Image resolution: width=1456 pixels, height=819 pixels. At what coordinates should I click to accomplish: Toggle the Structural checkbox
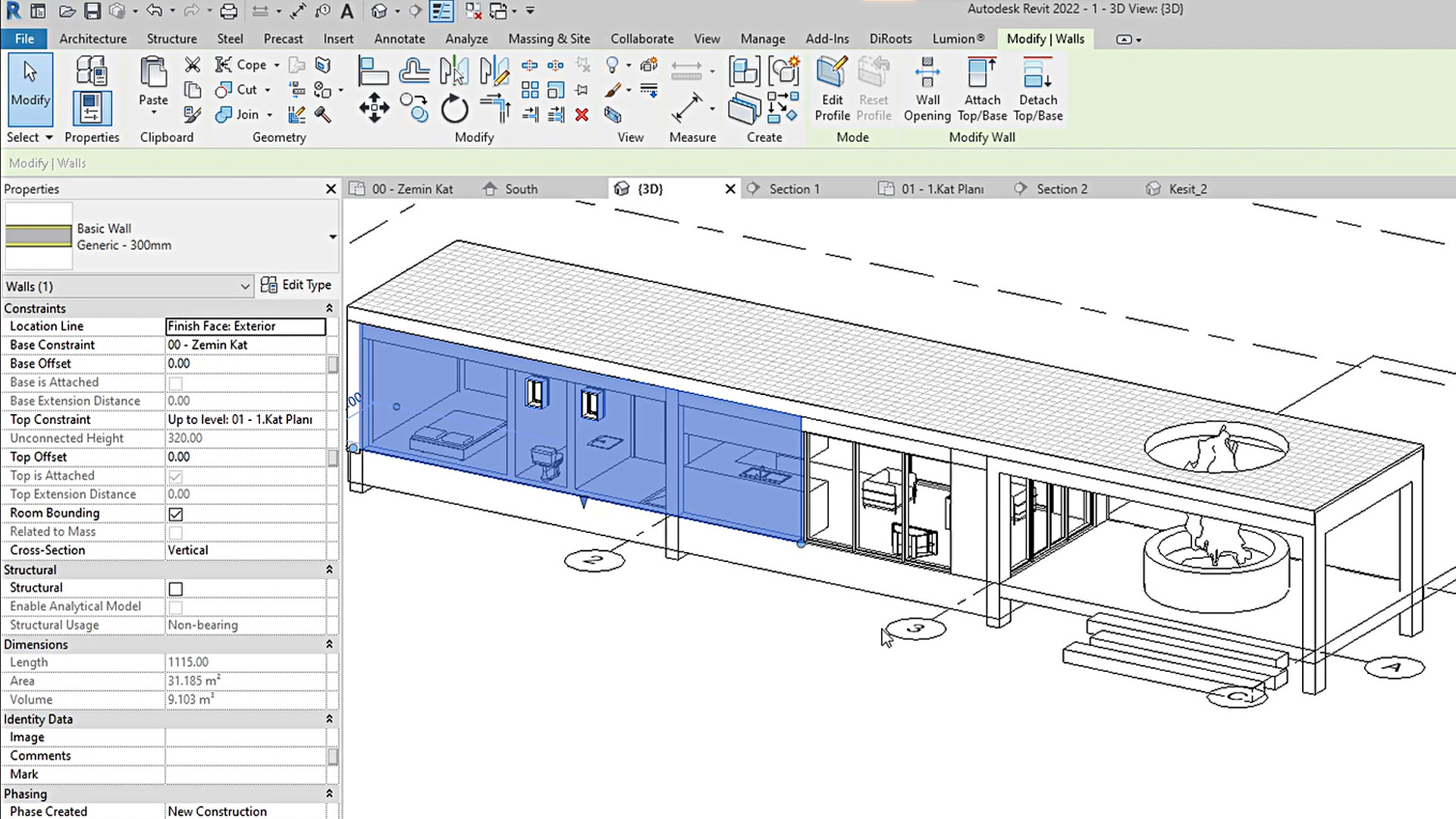176,588
